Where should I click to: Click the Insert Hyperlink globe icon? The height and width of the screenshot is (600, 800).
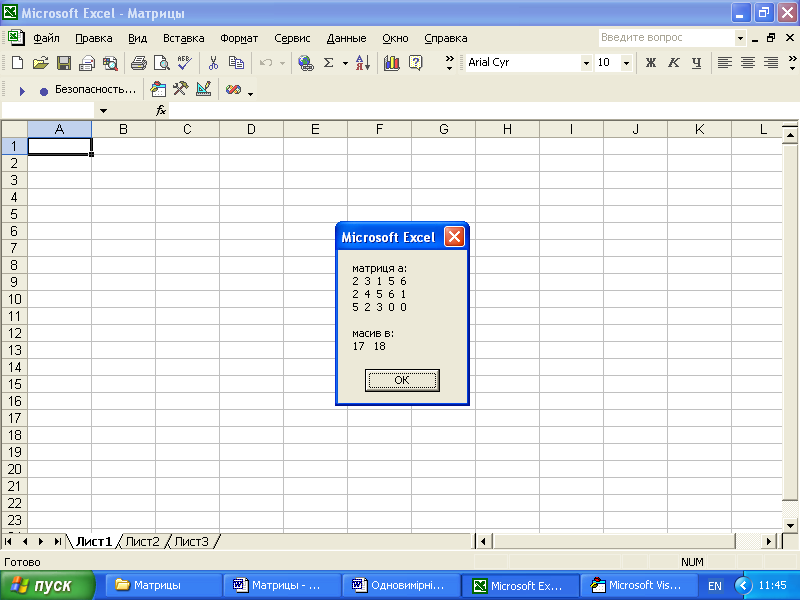306,63
